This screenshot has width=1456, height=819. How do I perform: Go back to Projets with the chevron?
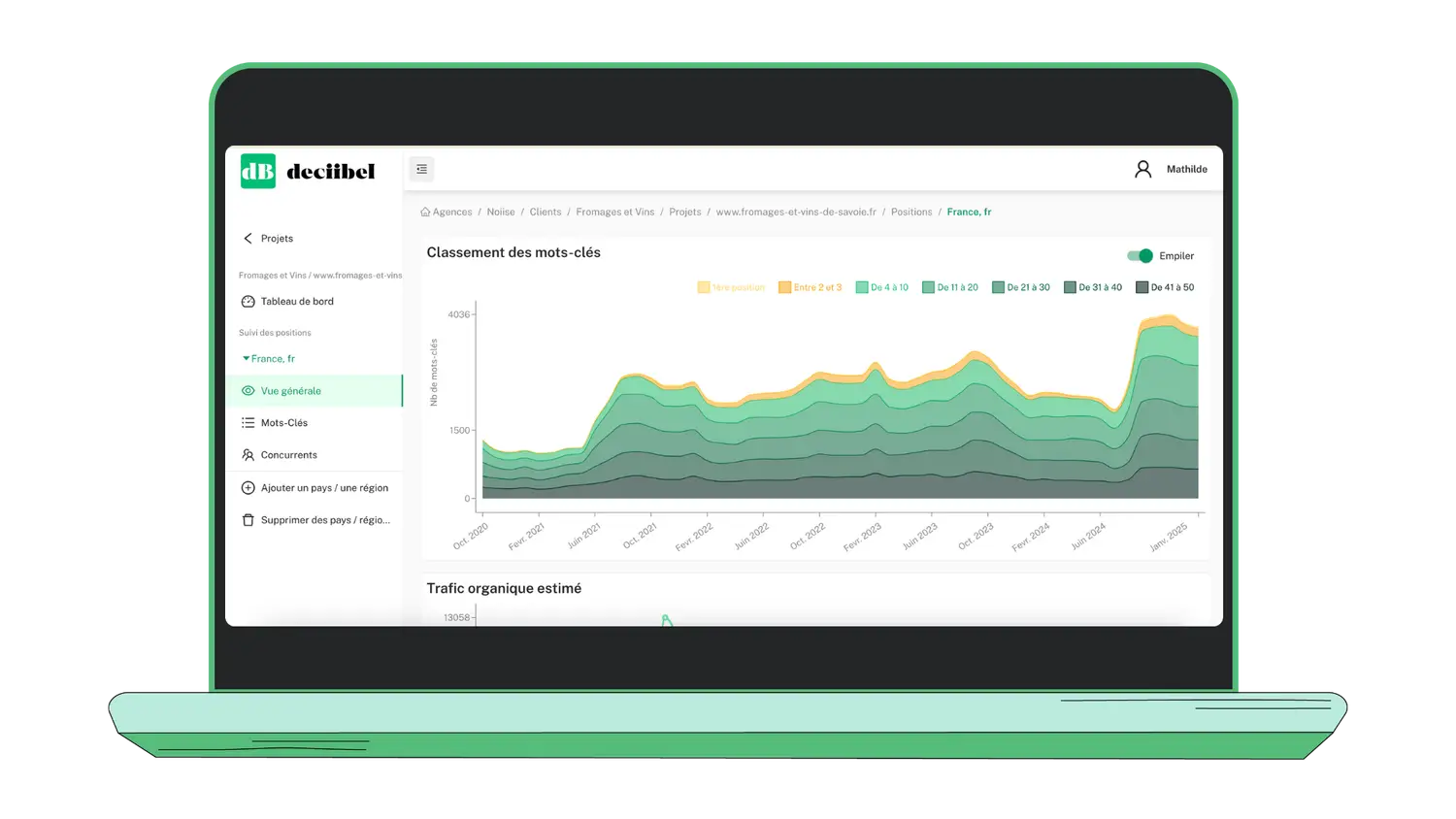[x=248, y=239]
